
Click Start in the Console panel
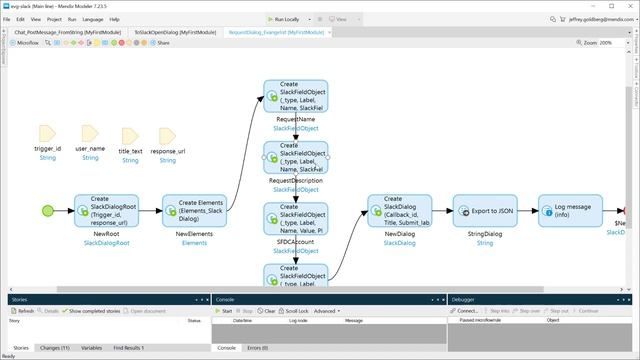click(x=224, y=311)
